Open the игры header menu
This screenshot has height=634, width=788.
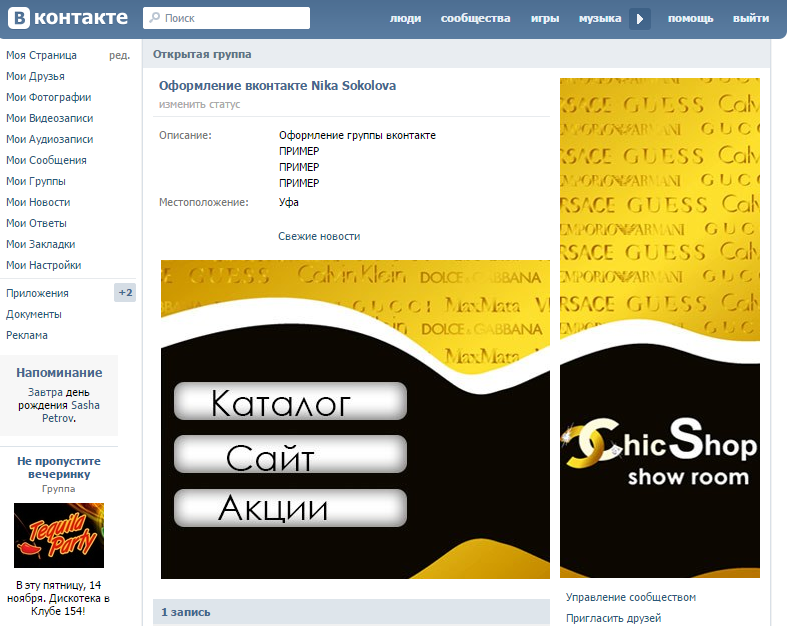click(545, 19)
